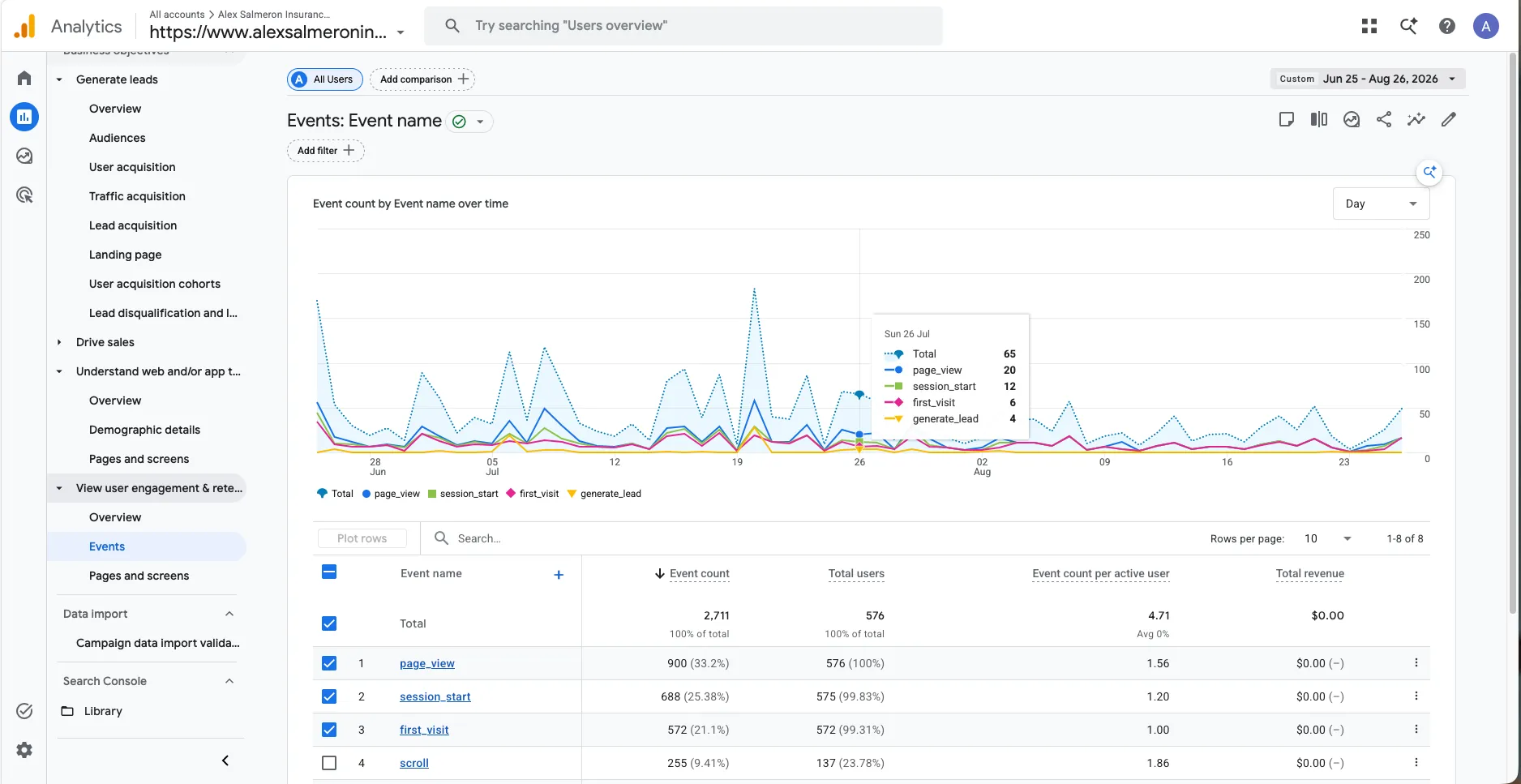This screenshot has width=1521, height=784.
Task: Open Landing page report
Action: tap(126, 255)
